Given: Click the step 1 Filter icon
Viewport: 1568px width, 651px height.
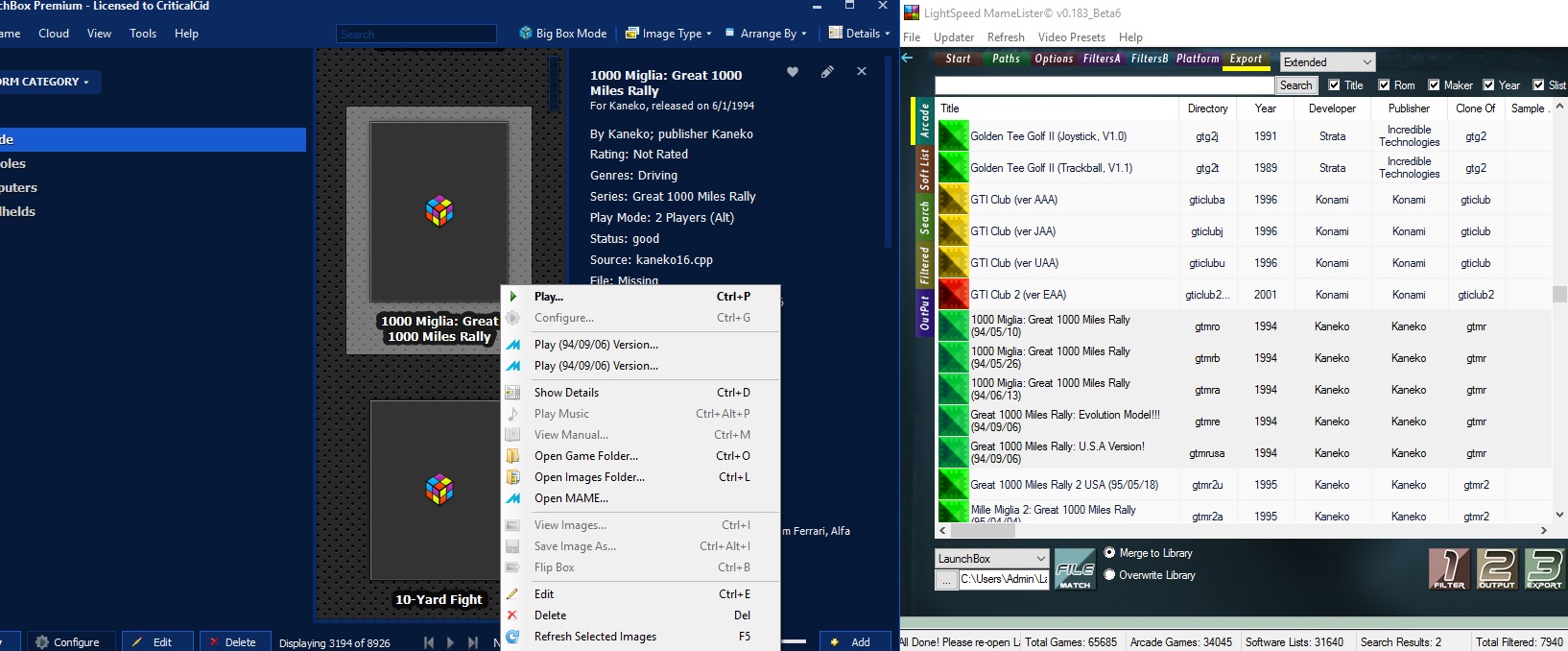Looking at the screenshot, I should (1449, 568).
